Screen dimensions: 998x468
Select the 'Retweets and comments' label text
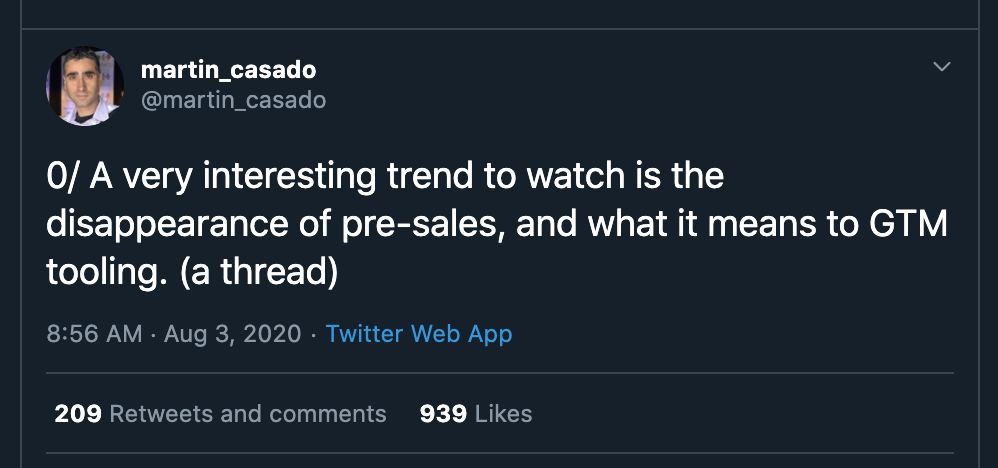(x=247, y=414)
